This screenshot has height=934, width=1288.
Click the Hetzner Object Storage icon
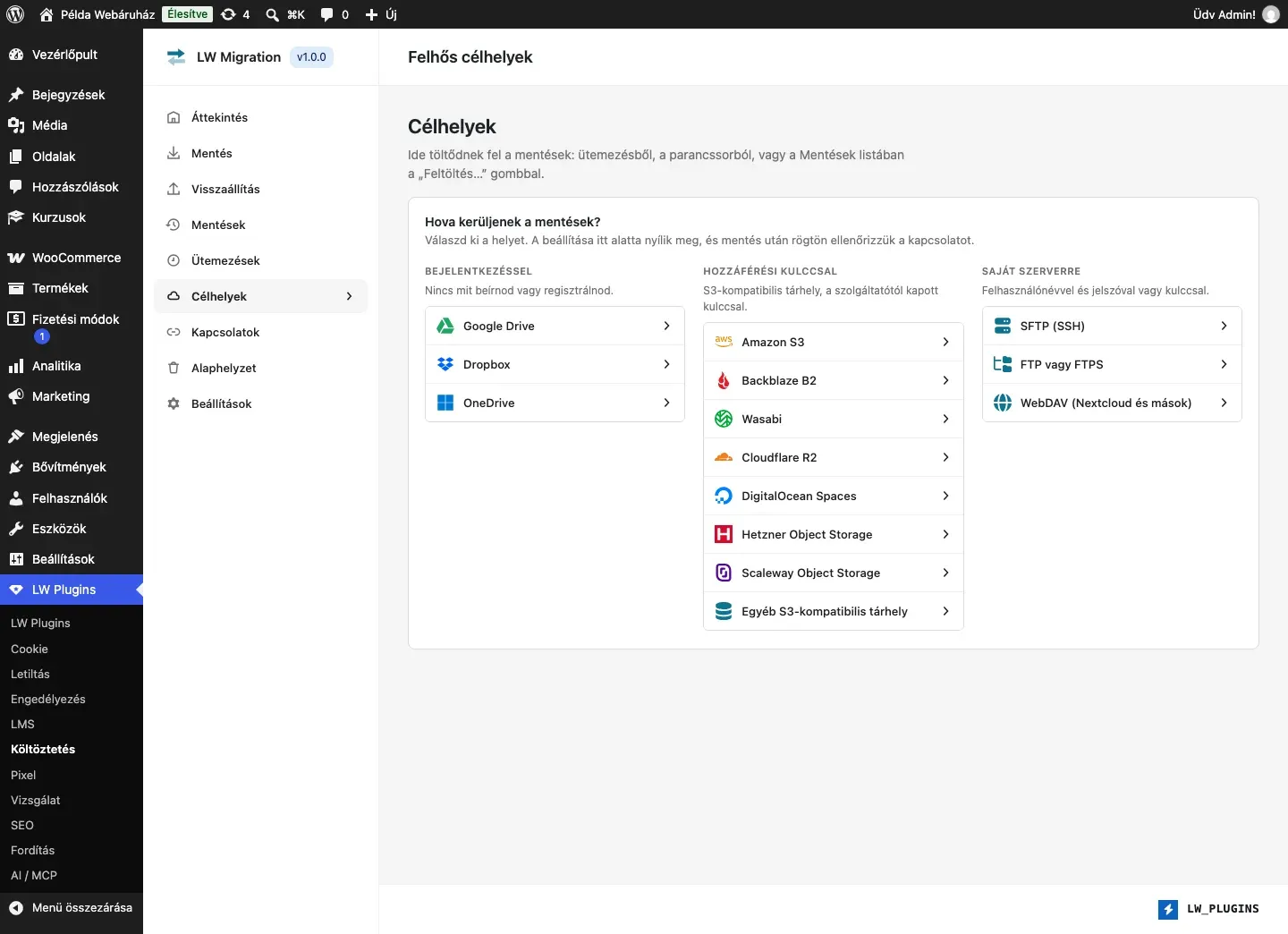click(724, 534)
